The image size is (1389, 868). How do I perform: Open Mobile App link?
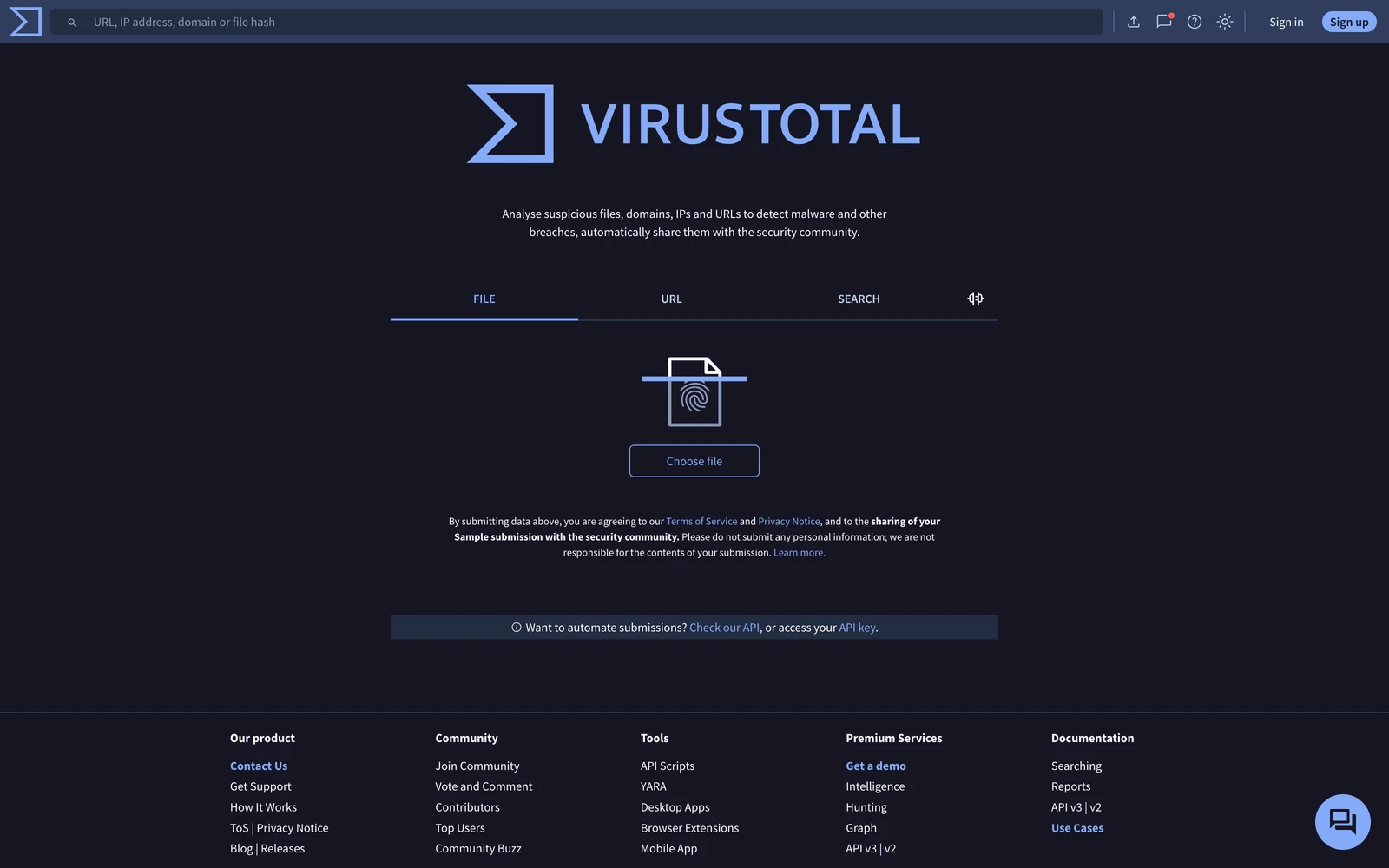[668, 849]
